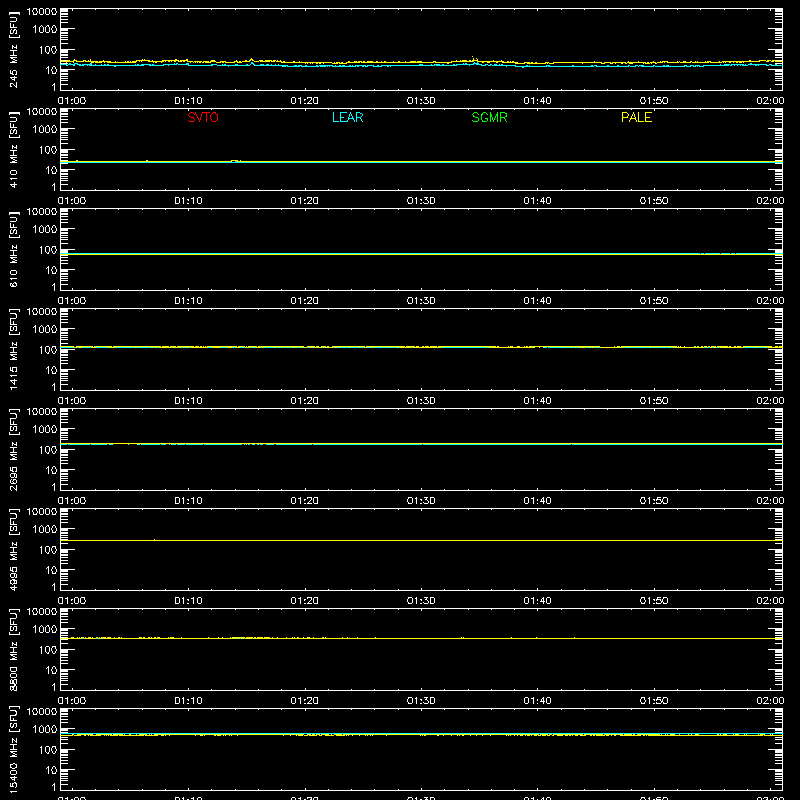The height and width of the screenshot is (800, 800).
Task: Click the 10 tick label on 1415 MHz axis
Action: (51, 370)
